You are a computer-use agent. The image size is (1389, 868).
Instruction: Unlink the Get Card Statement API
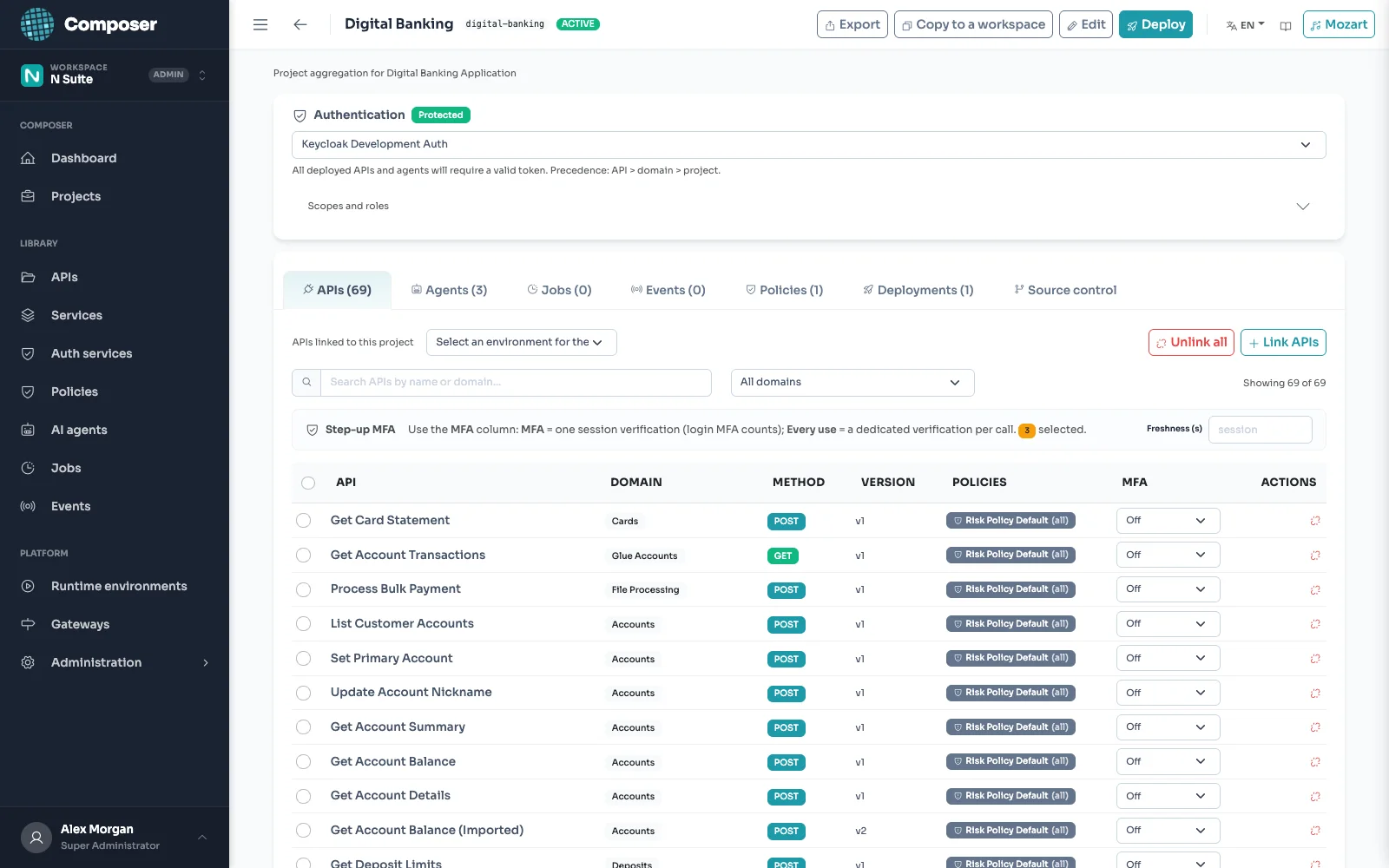click(x=1315, y=521)
